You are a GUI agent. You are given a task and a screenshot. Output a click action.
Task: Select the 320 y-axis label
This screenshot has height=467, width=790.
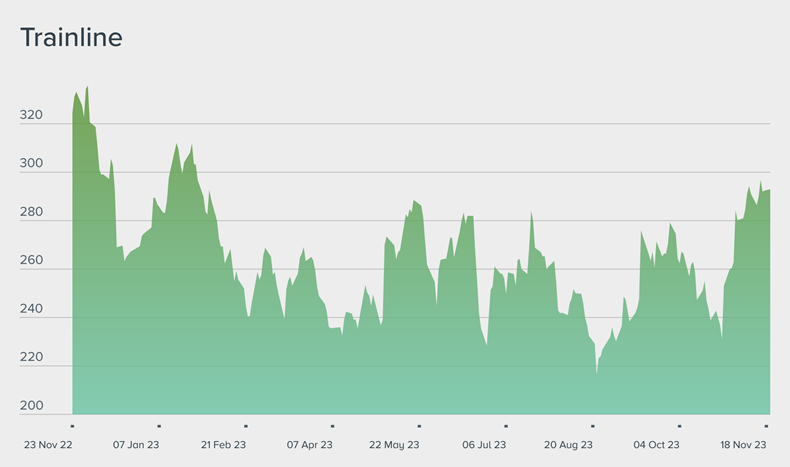(x=32, y=116)
